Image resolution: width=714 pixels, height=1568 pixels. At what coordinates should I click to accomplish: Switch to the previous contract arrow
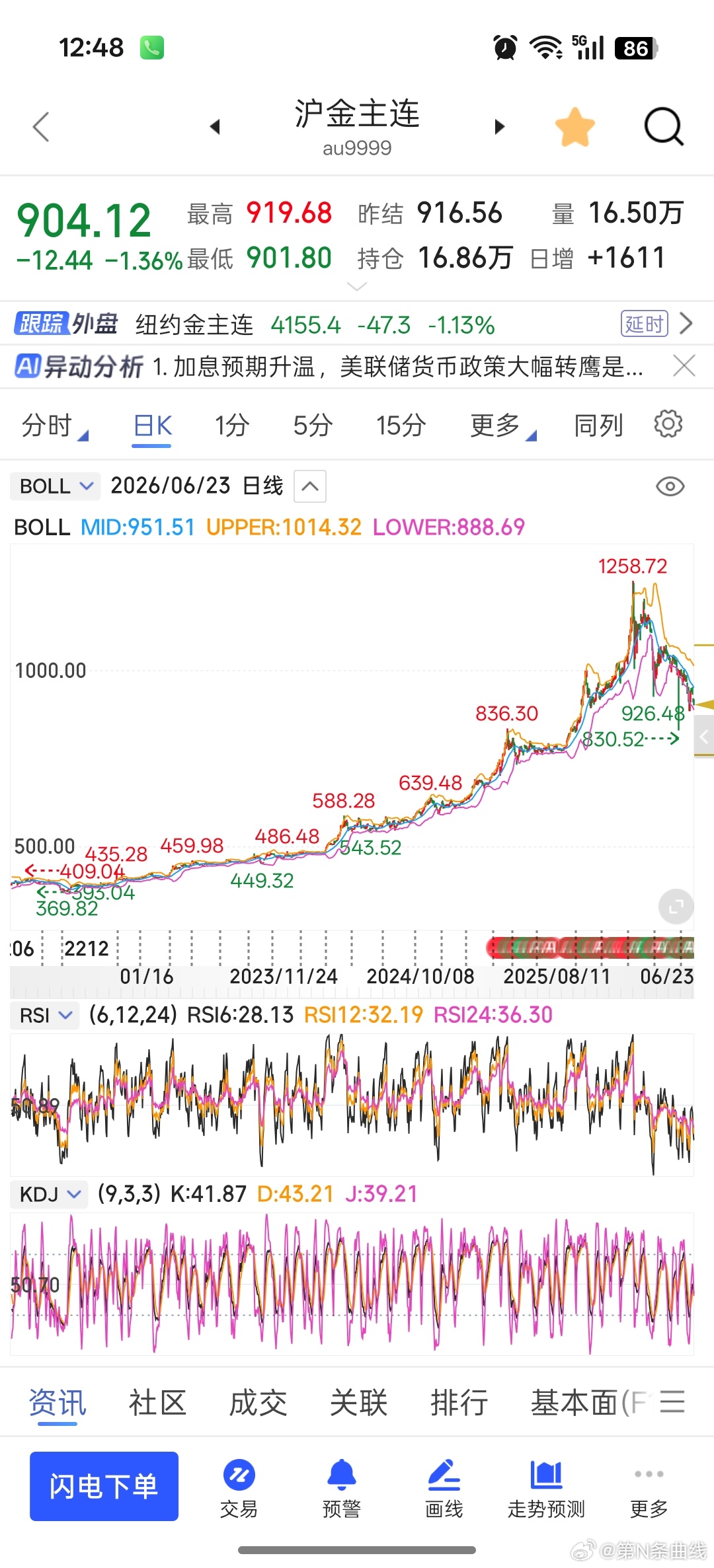click(x=214, y=127)
